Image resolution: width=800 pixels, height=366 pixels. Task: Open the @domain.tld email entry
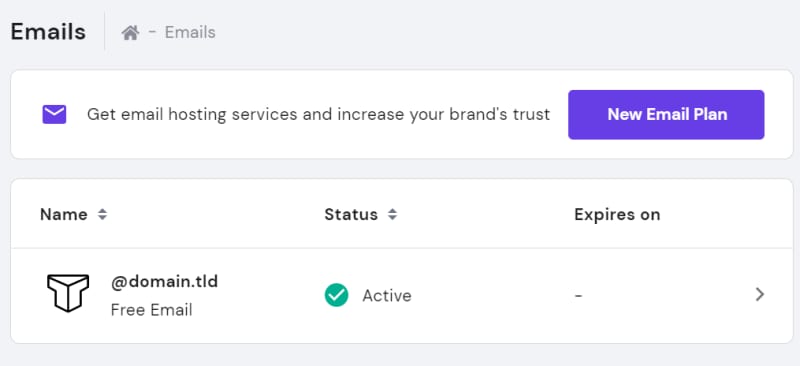[164, 281]
